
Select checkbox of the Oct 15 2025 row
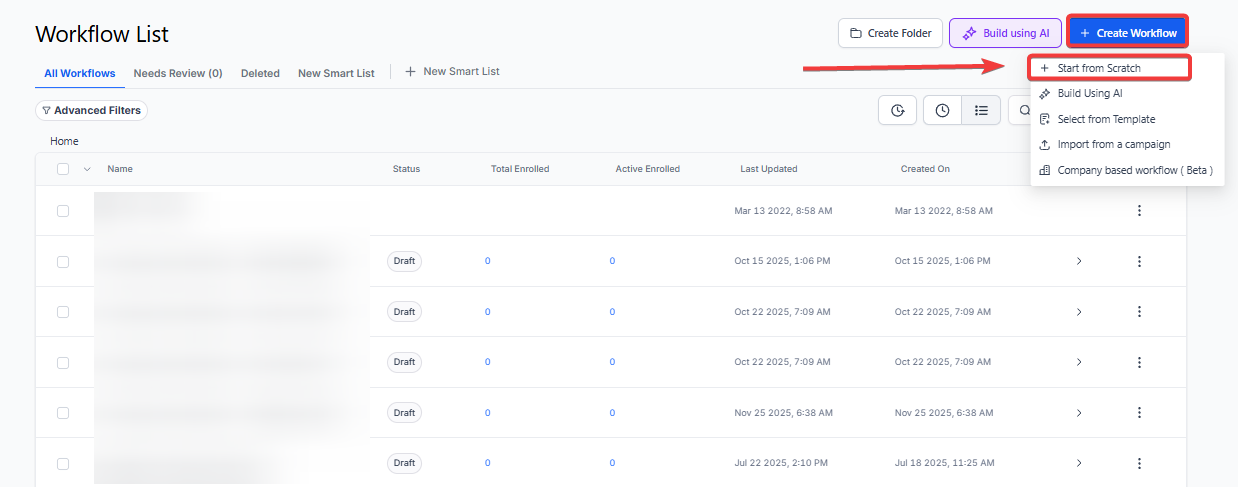(63, 261)
